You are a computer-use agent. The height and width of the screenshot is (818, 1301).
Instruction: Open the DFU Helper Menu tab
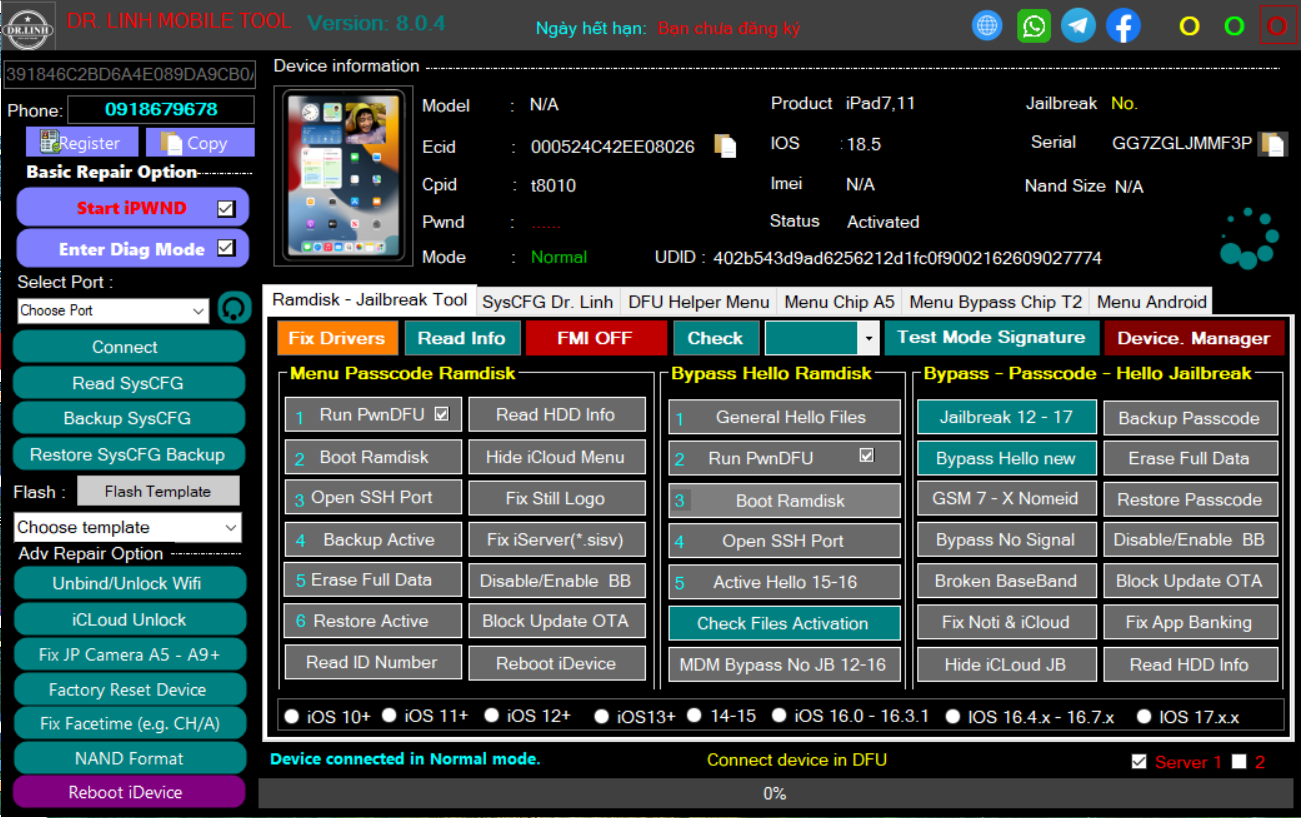point(699,302)
